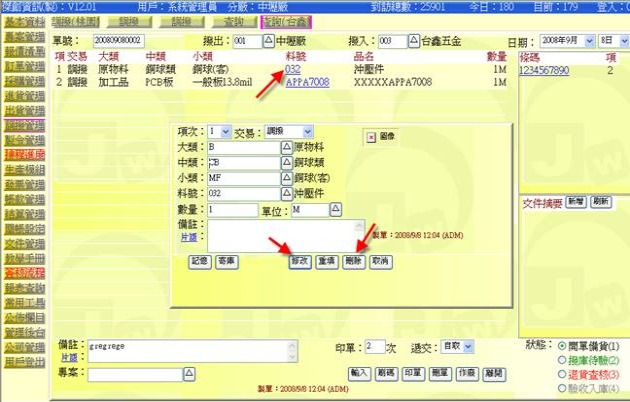
Task: Click the 修改 button
Action: pos(299,260)
